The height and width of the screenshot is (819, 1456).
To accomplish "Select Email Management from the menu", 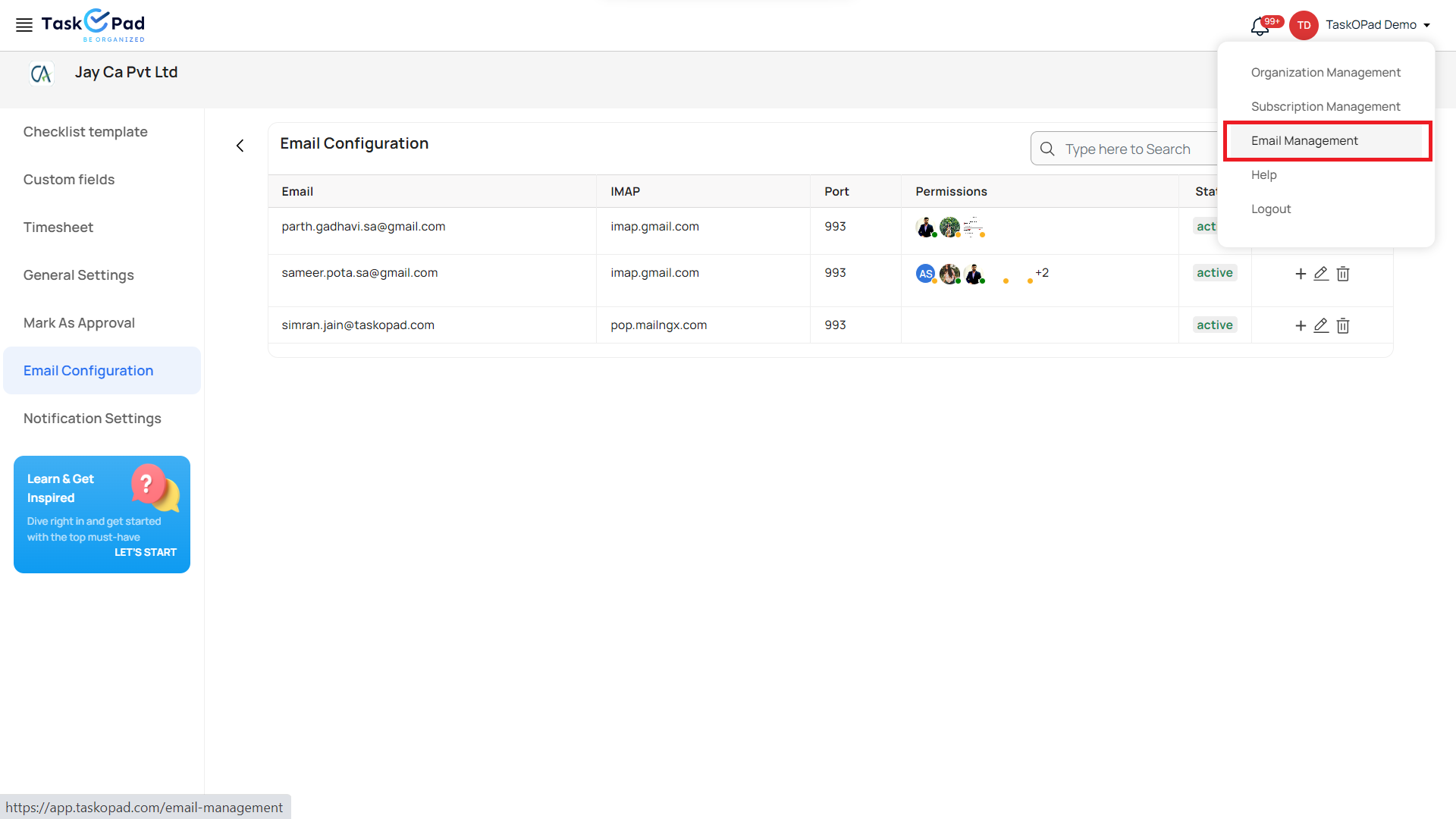I will pos(1304,141).
